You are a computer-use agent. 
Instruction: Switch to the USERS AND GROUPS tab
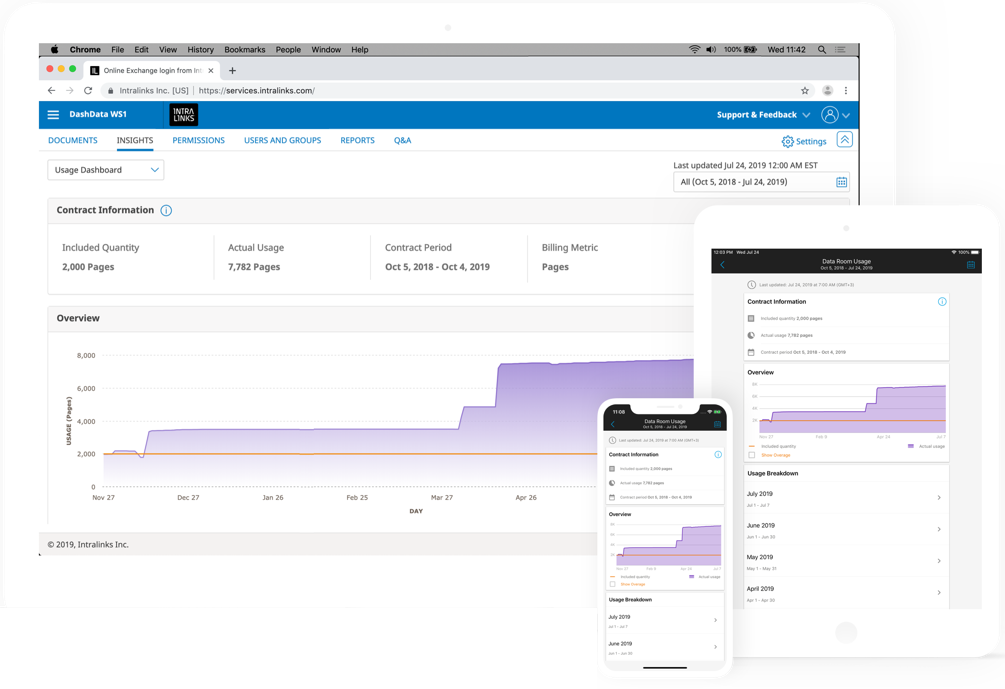click(x=283, y=140)
